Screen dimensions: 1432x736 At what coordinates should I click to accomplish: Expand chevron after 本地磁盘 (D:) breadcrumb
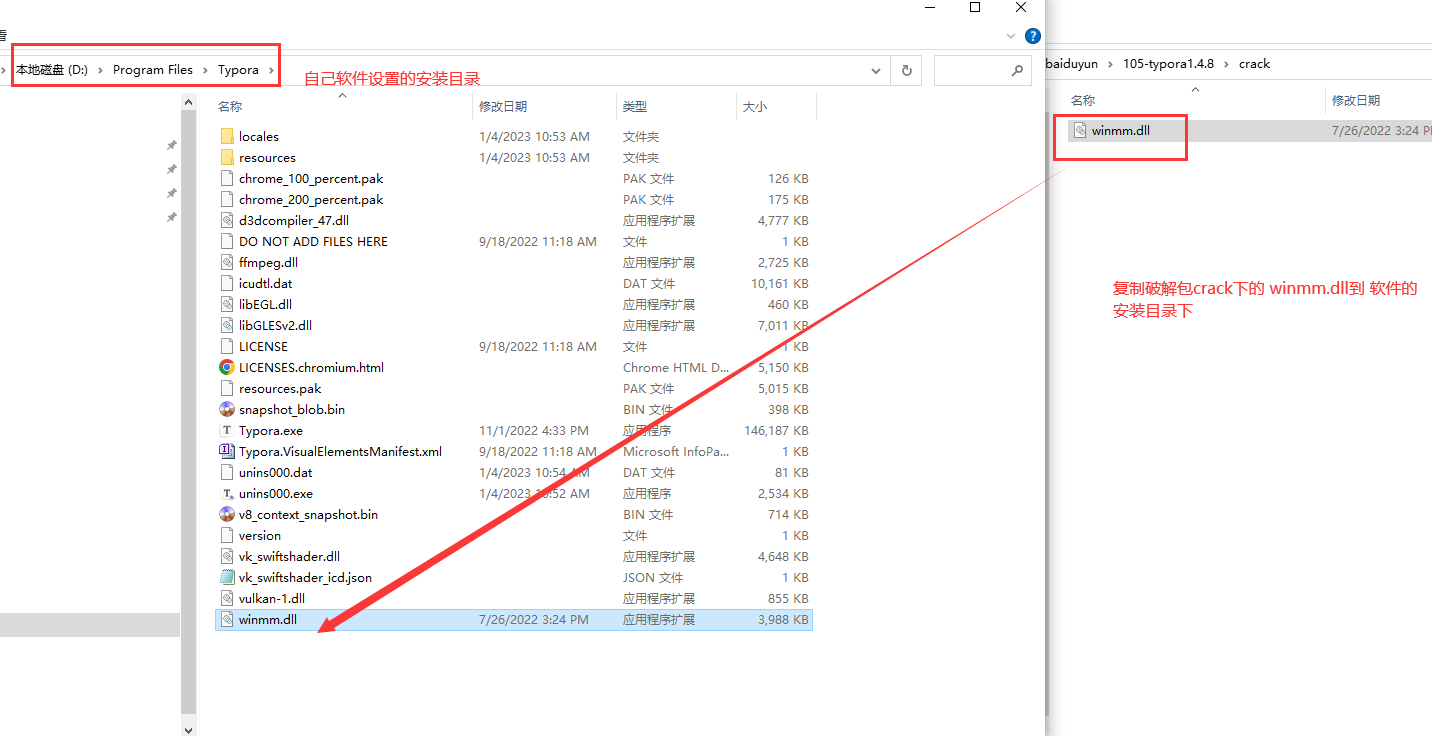click(101, 70)
